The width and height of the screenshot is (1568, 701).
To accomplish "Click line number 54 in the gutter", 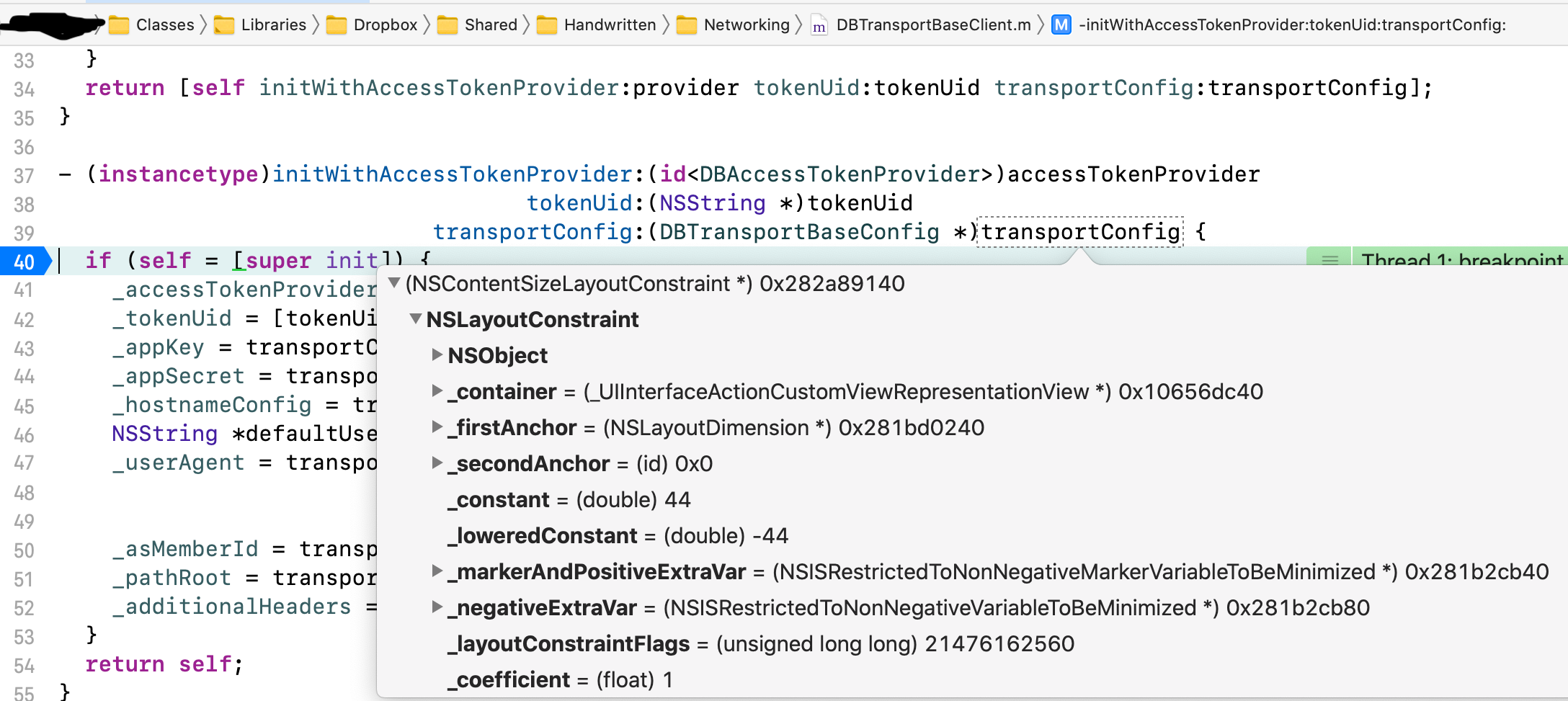I will [x=24, y=665].
